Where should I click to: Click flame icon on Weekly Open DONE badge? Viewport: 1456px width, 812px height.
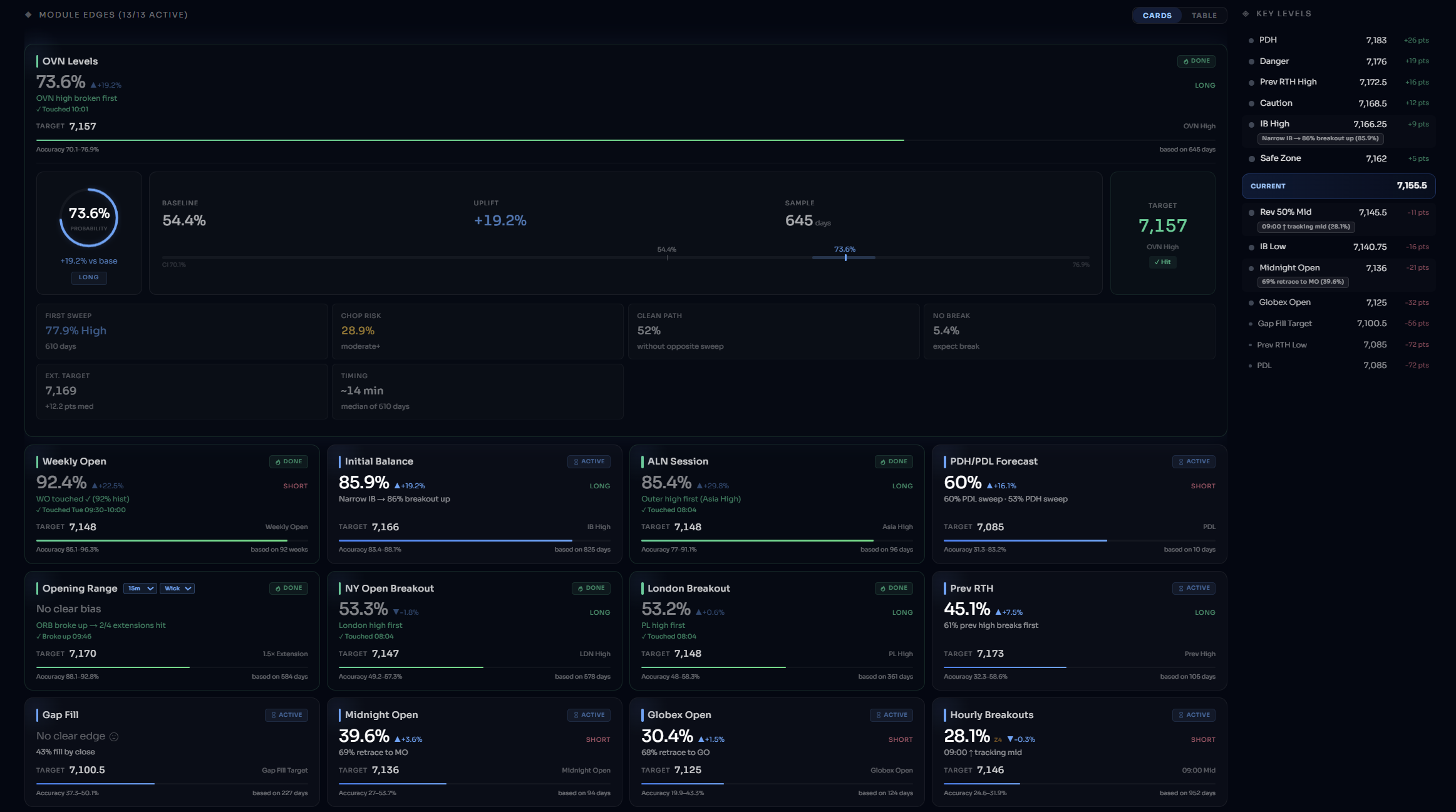click(278, 462)
